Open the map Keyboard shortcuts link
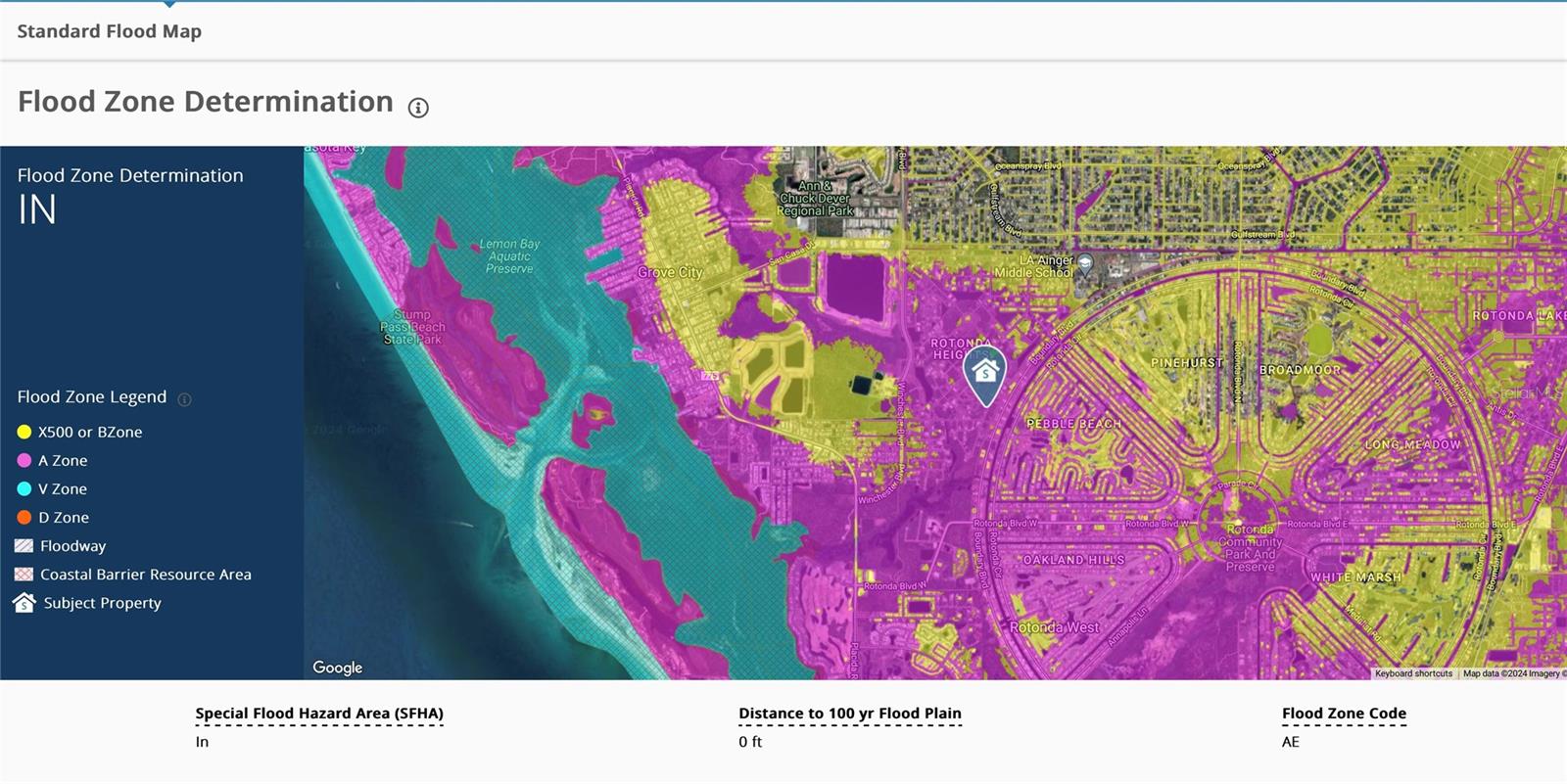 [x=1413, y=673]
